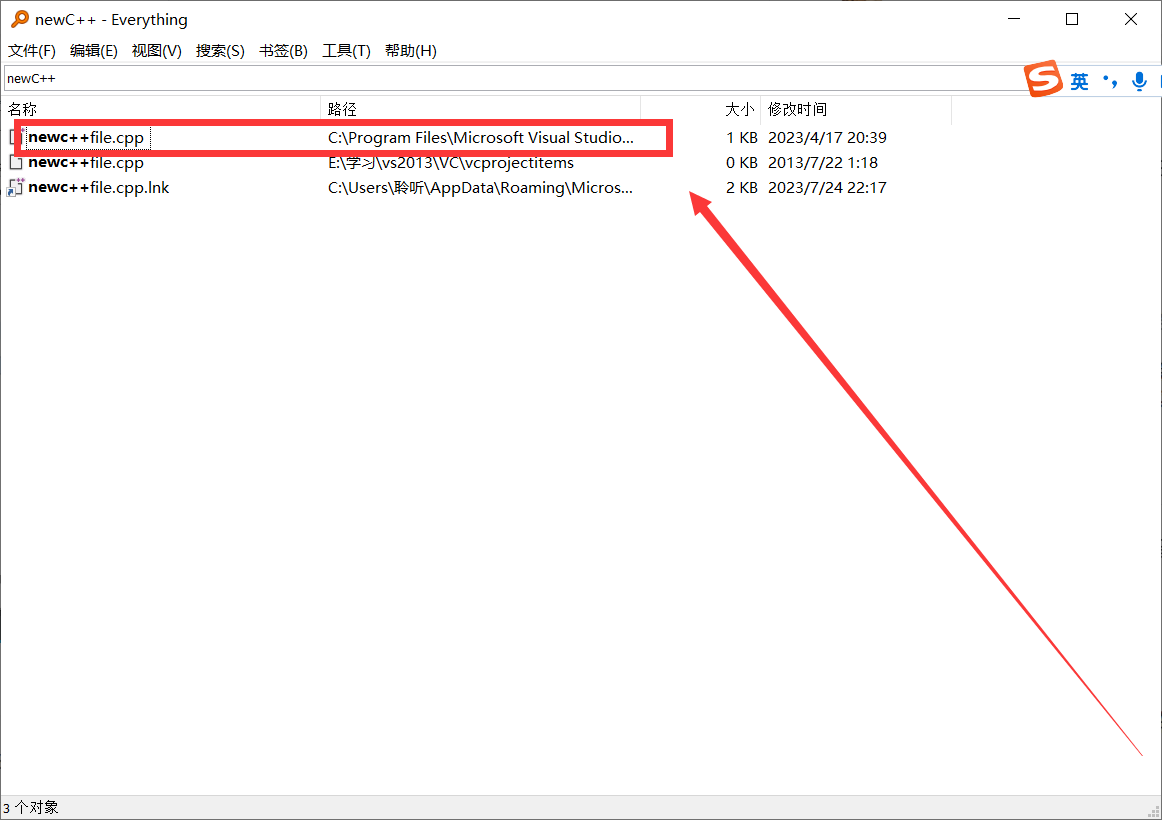Click the dots punctuation icon on the Sogou bar
Image resolution: width=1162 pixels, height=820 pixels.
click(x=1110, y=81)
